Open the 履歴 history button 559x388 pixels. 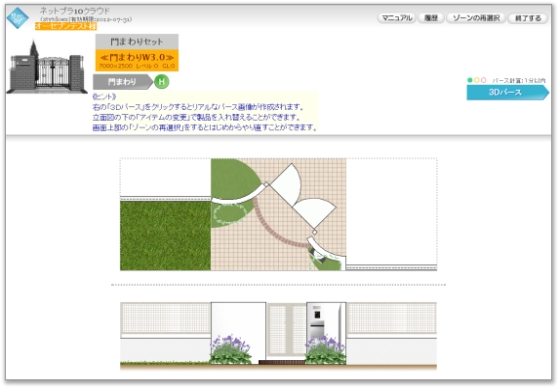[431, 18]
